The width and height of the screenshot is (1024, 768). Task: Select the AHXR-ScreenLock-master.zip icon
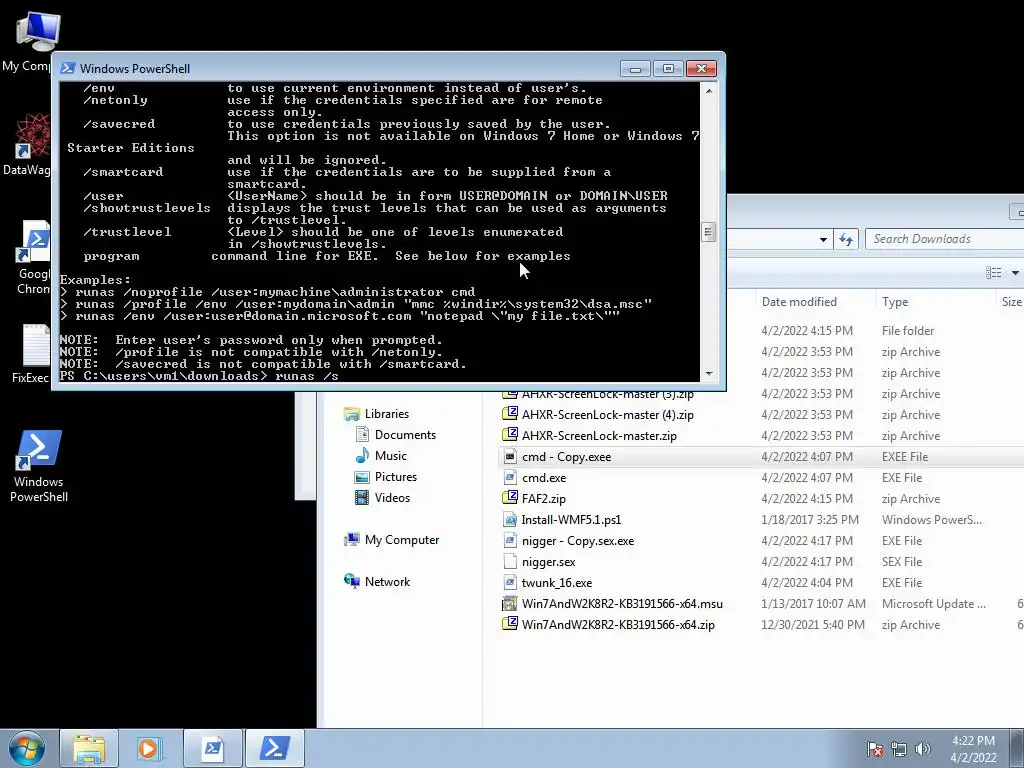coord(510,436)
